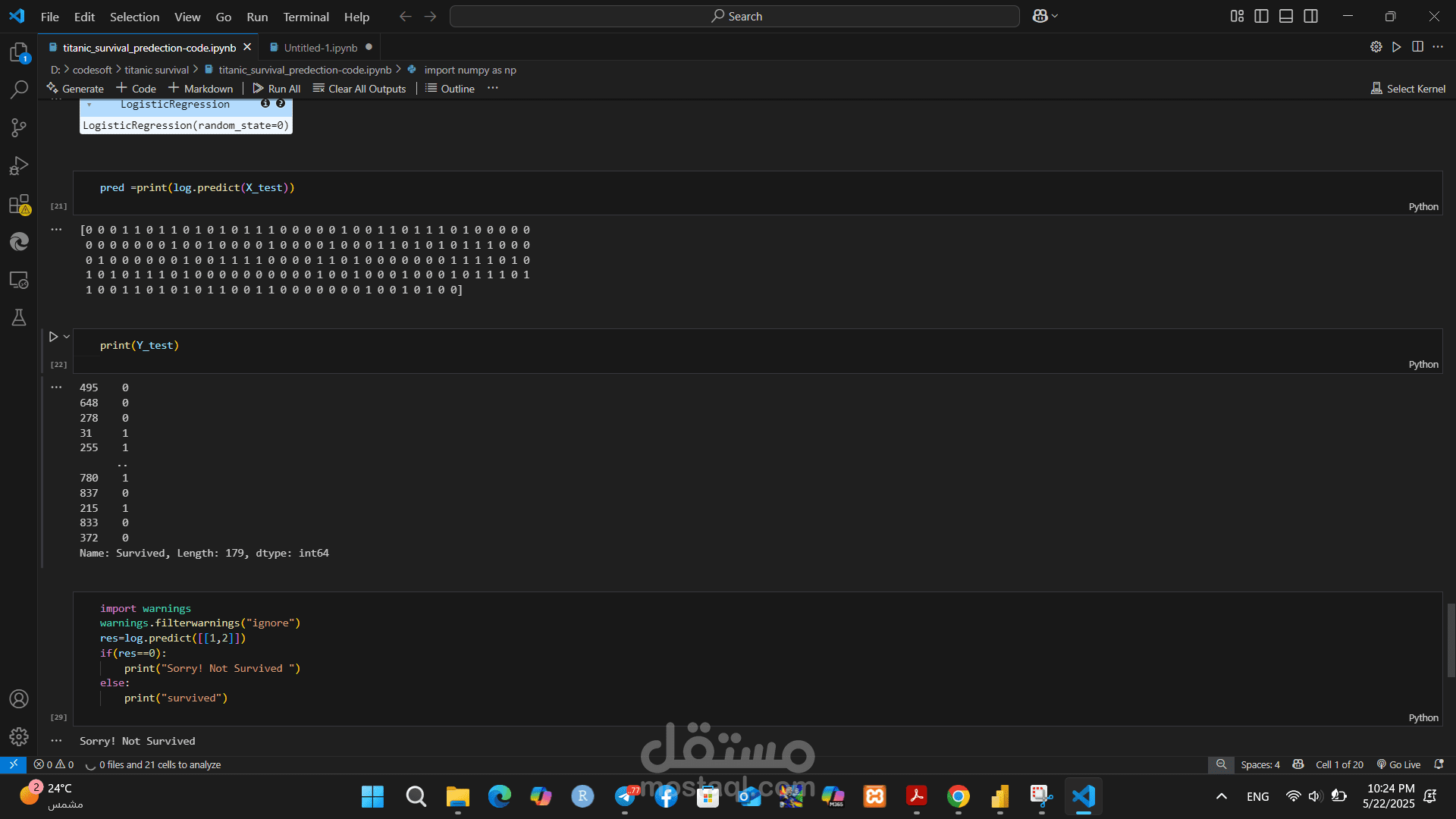
Task: Click the Search command center field
Action: 734,16
